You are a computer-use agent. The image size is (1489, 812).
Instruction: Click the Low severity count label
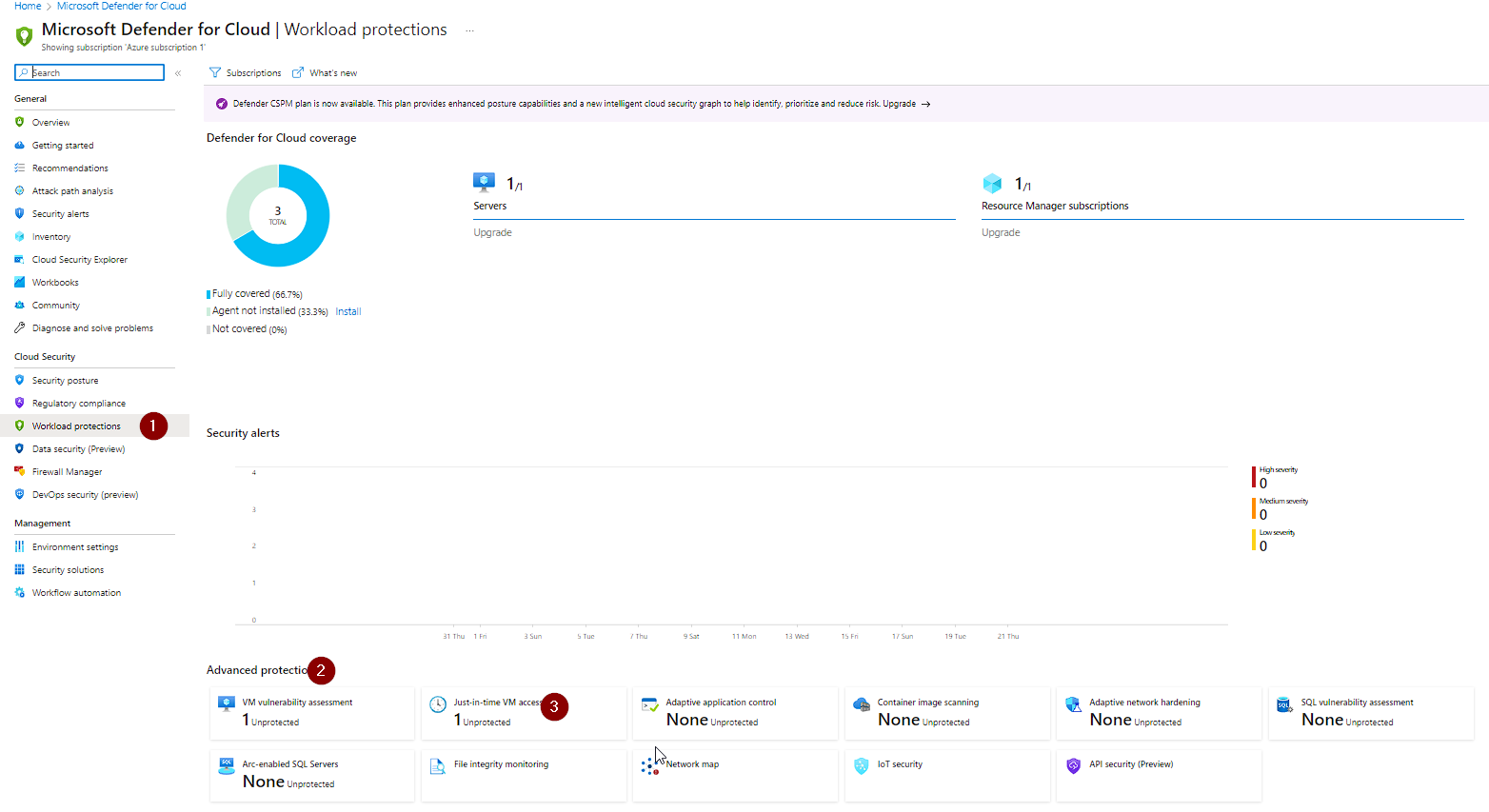pyautogui.click(x=1263, y=546)
